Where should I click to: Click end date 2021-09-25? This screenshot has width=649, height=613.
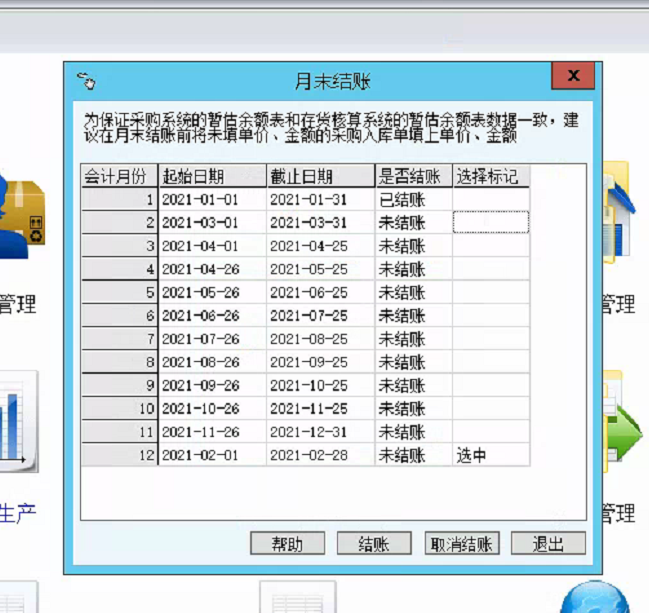coord(321,362)
